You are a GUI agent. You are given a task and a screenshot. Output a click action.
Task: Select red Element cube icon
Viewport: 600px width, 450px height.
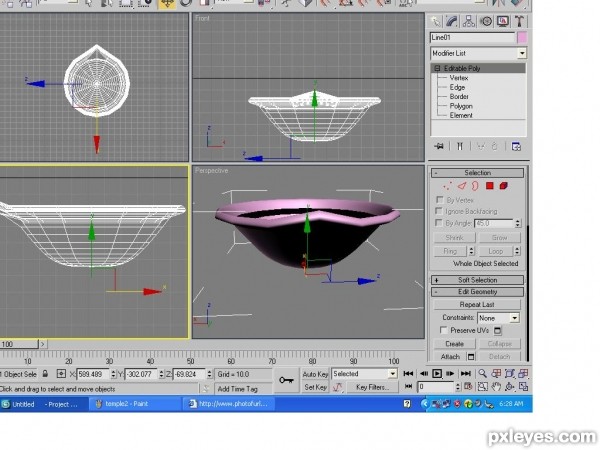(504, 186)
